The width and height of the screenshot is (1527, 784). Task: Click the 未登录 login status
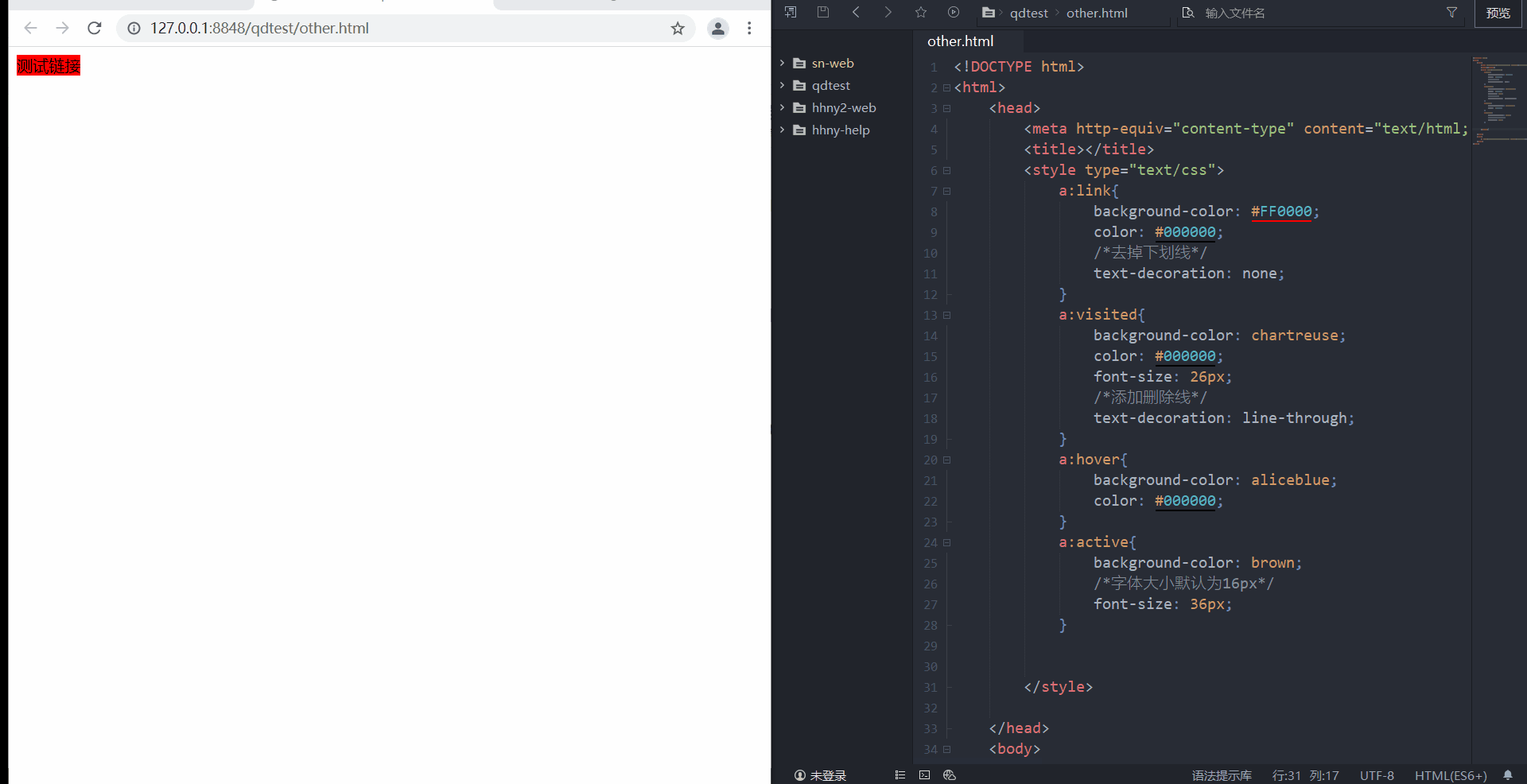(821, 775)
